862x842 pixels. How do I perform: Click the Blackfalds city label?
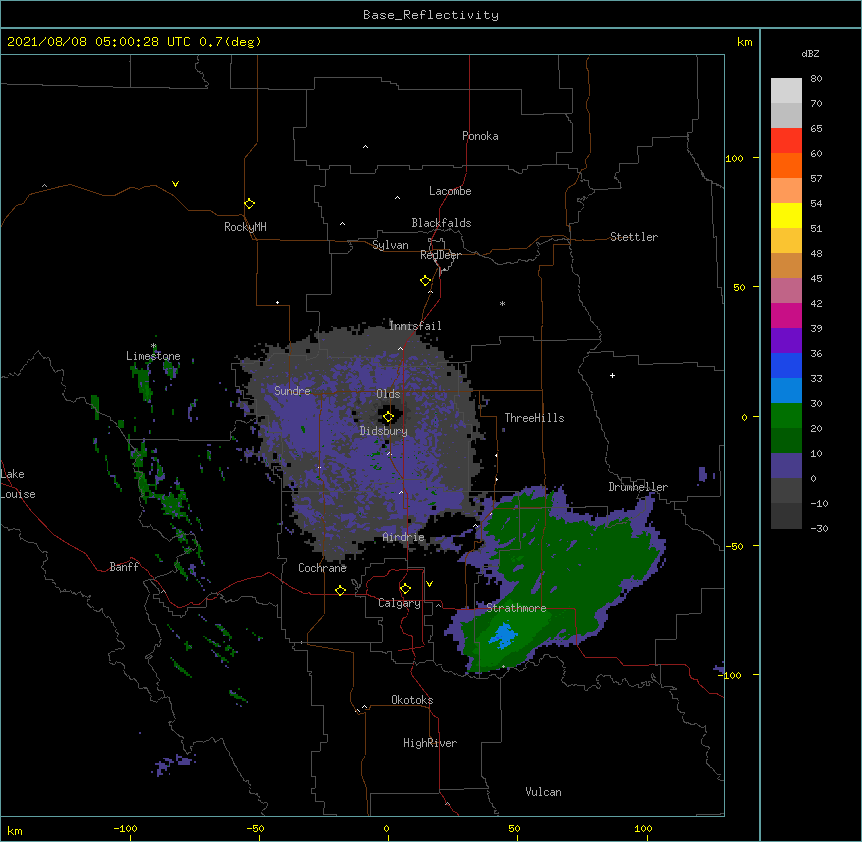(441, 223)
